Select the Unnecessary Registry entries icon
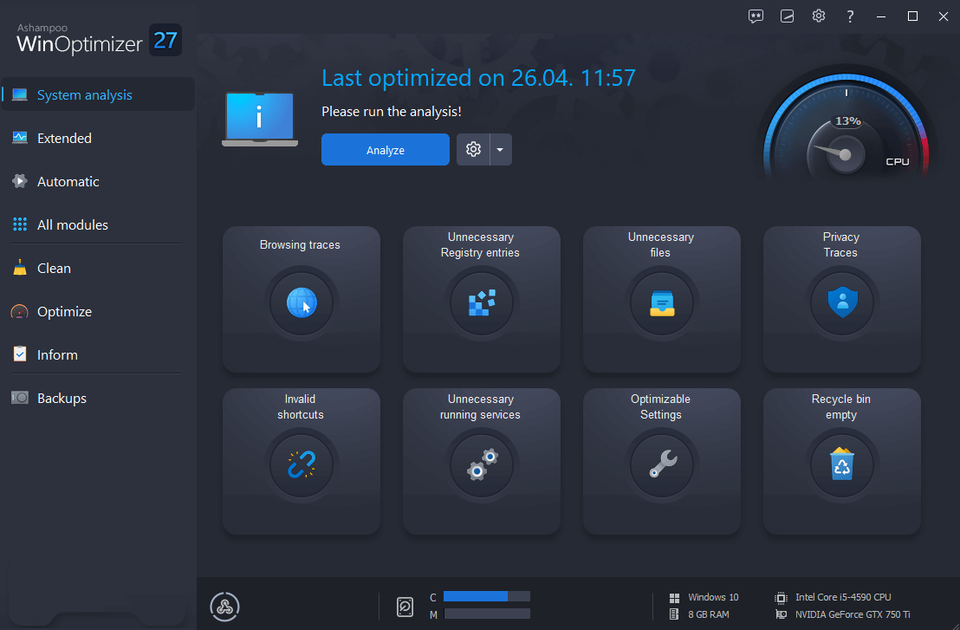Image resolution: width=960 pixels, height=630 pixels. [x=481, y=303]
